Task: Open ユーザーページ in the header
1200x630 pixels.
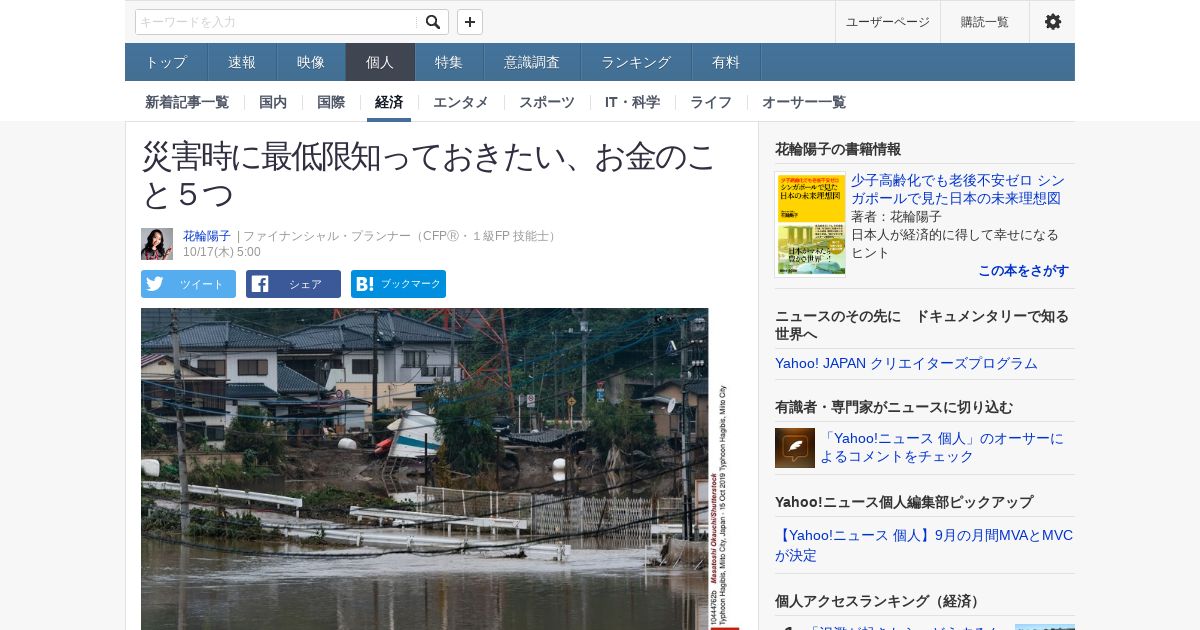Action: click(888, 22)
